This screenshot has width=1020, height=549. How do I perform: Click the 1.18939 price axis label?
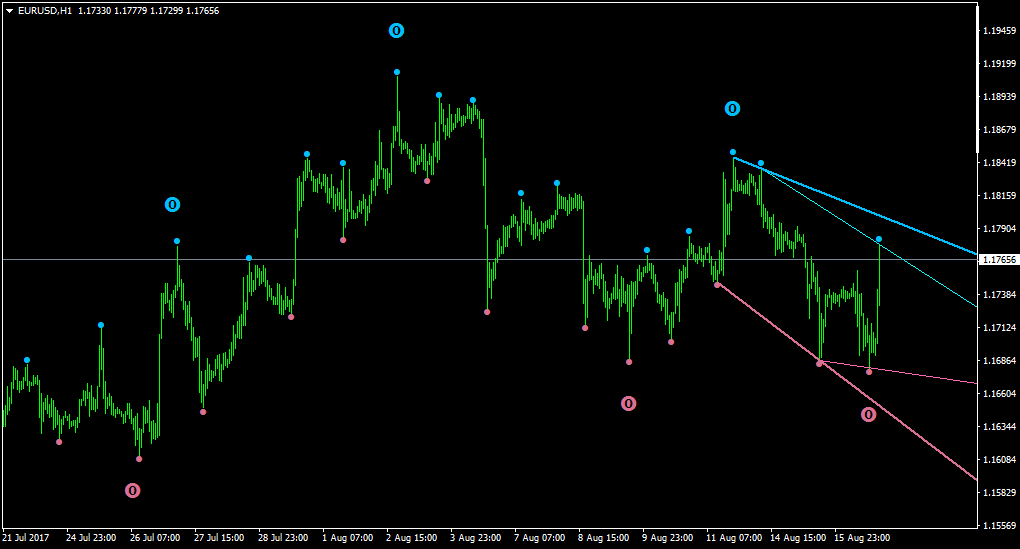point(999,96)
